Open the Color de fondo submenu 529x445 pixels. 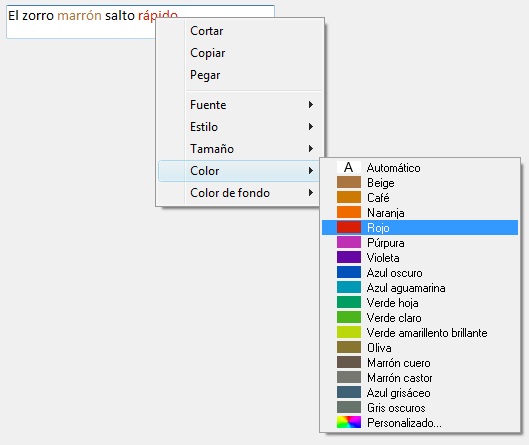click(x=239, y=193)
